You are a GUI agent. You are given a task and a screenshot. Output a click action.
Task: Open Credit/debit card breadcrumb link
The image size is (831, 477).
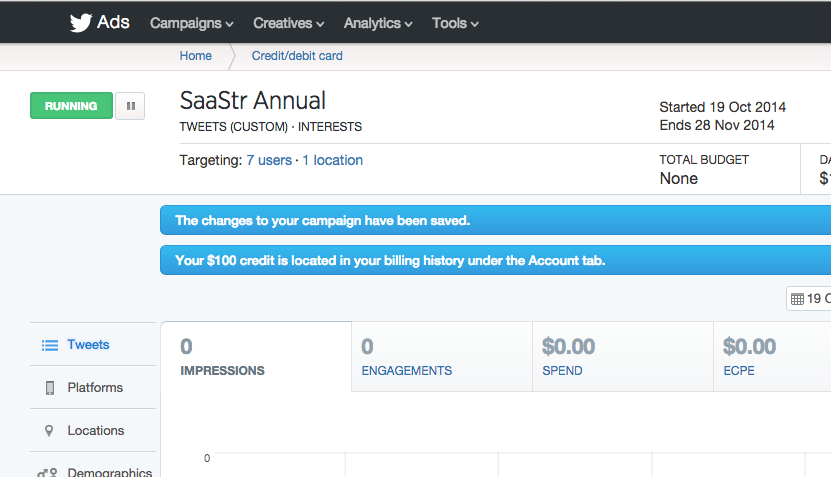pyautogui.click(x=297, y=56)
